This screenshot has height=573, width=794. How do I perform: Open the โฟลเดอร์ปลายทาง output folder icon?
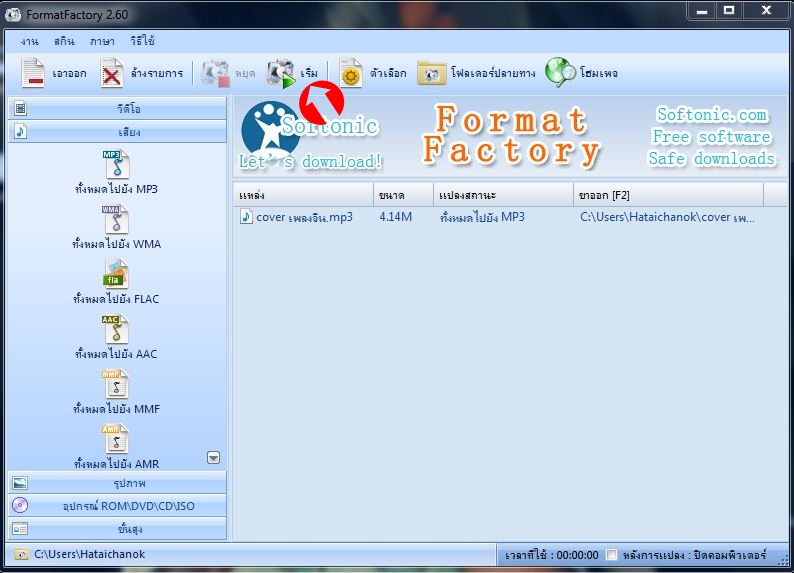click(x=431, y=74)
